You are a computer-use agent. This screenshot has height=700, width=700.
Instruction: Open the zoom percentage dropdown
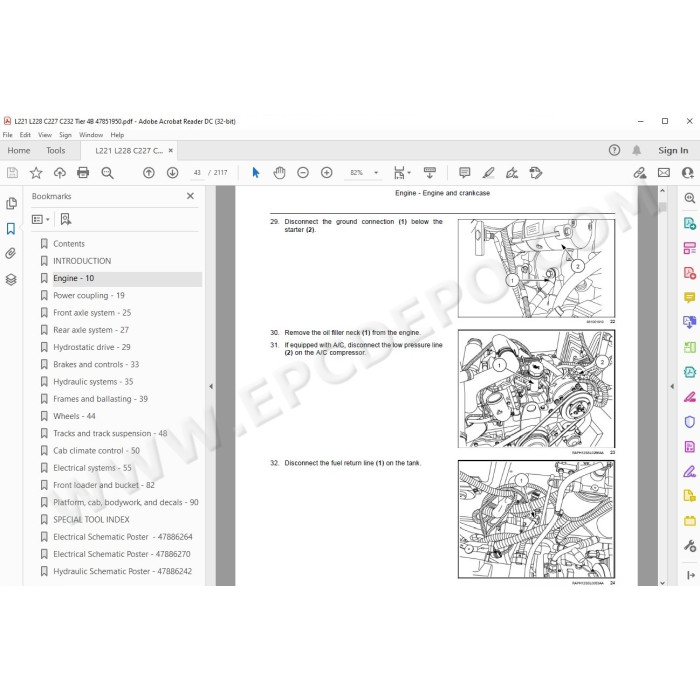(x=376, y=173)
